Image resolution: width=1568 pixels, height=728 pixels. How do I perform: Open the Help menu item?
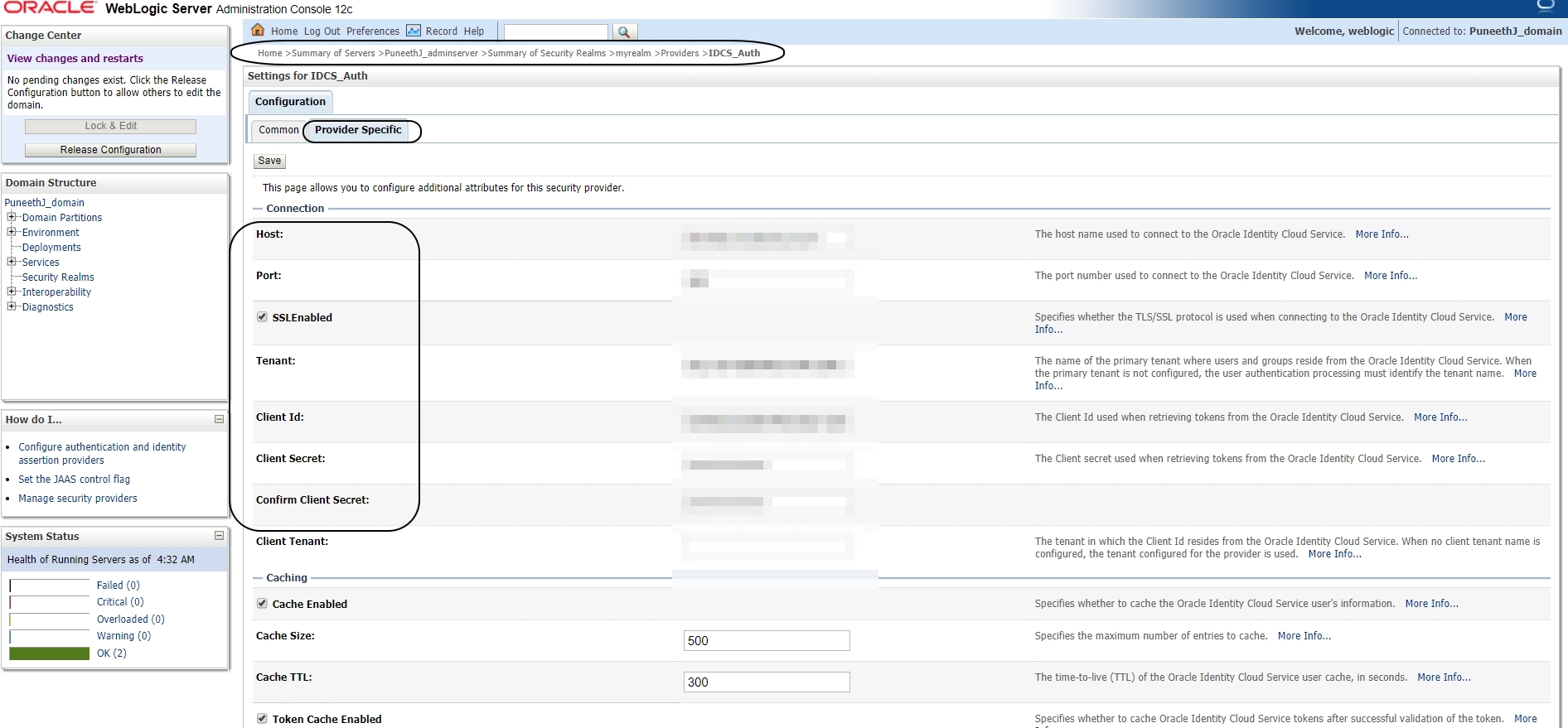pyautogui.click(x=474, y=31)
